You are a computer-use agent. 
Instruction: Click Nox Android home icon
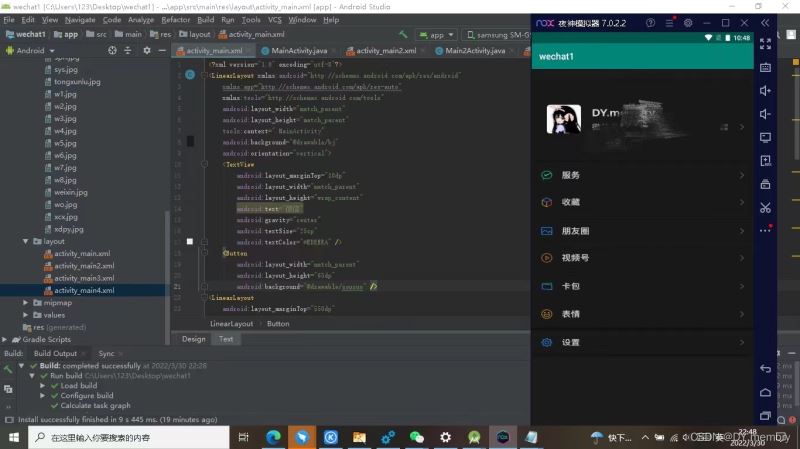(765, 392)
